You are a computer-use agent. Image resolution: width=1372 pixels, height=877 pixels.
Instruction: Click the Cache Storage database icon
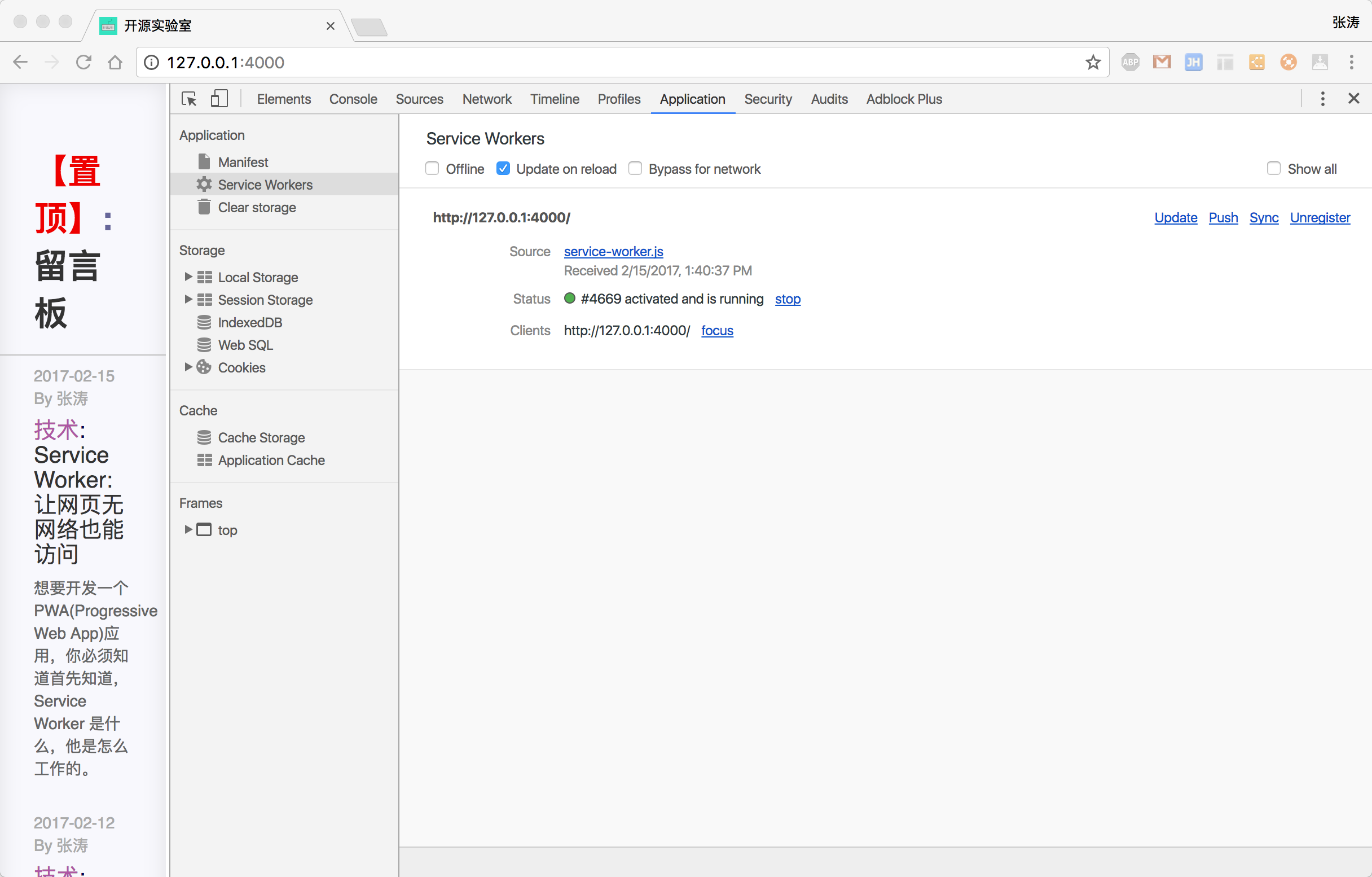[x=204, y=437]
